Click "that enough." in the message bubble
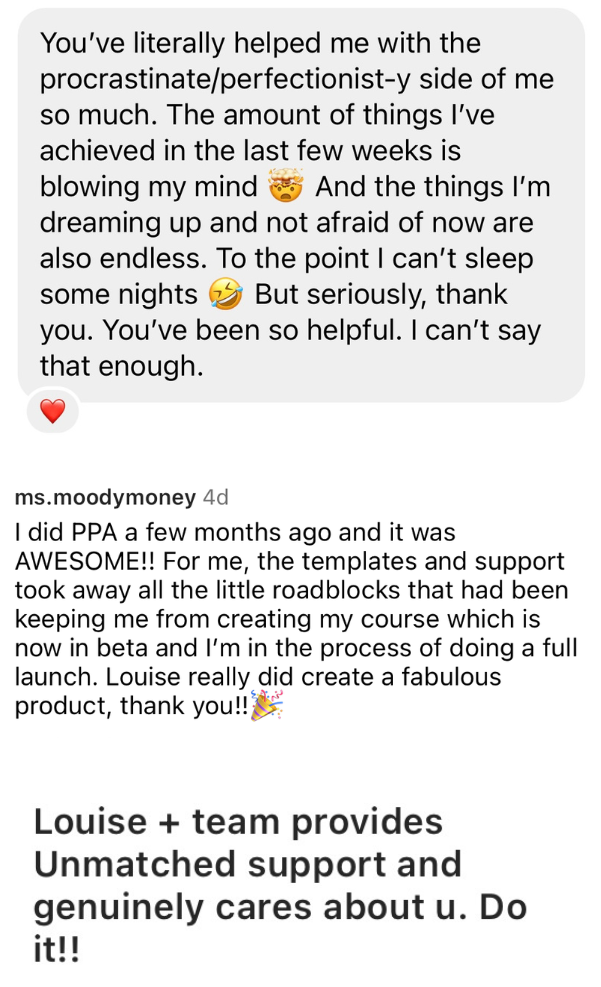The width and height of the screenshot is (601, 987). pos(121,367)
